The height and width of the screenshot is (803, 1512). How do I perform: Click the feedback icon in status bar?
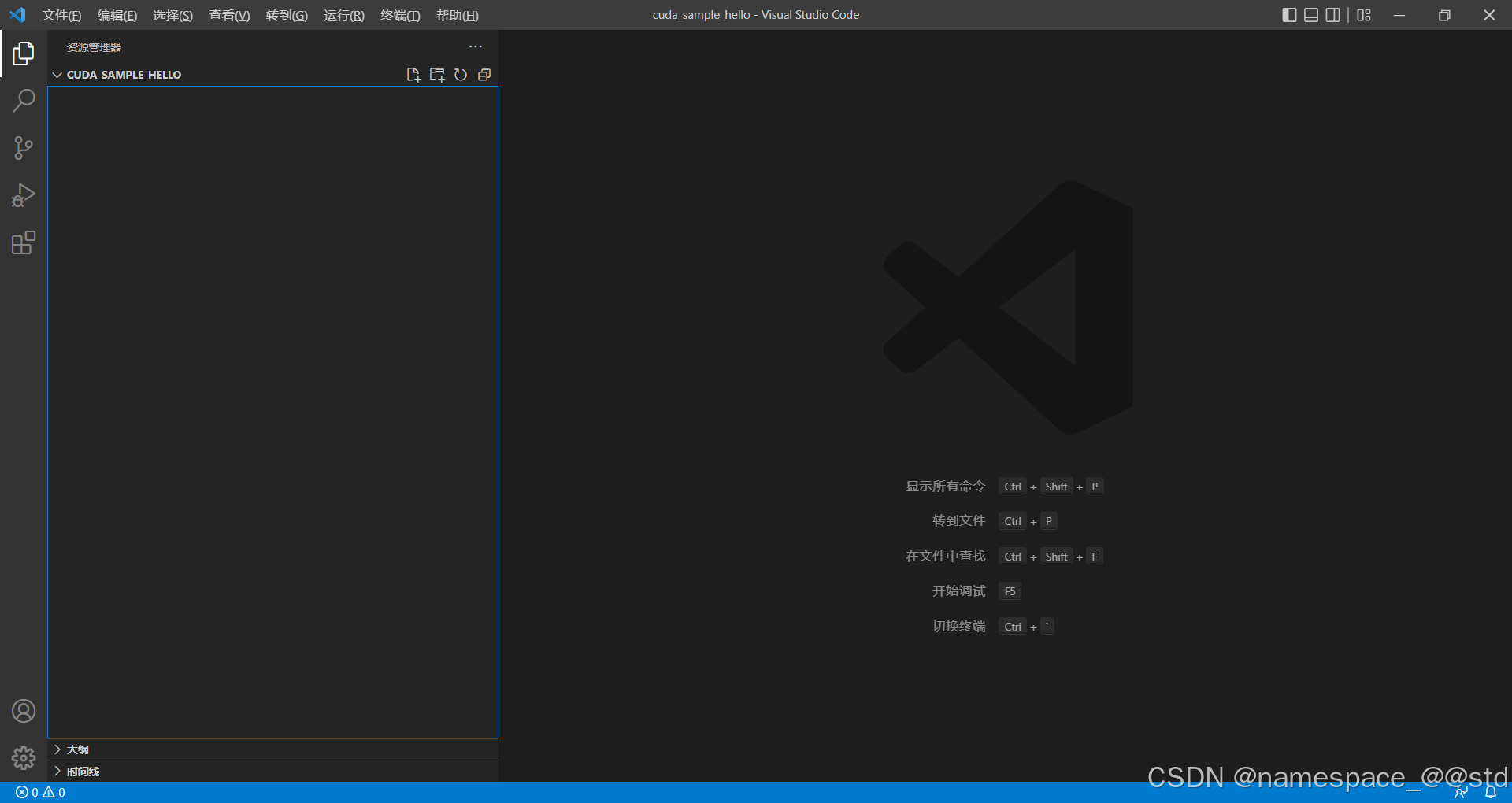pos(1461,792)
